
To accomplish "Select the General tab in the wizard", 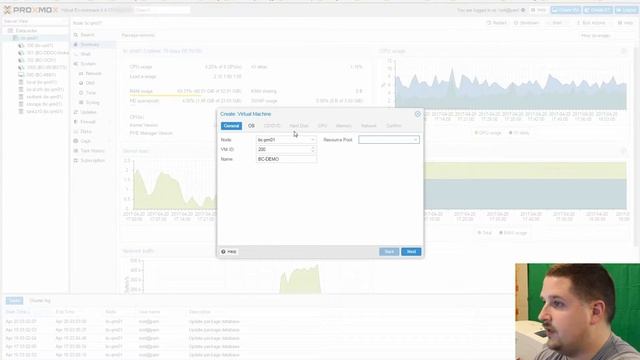I will (x=231, y=126).
